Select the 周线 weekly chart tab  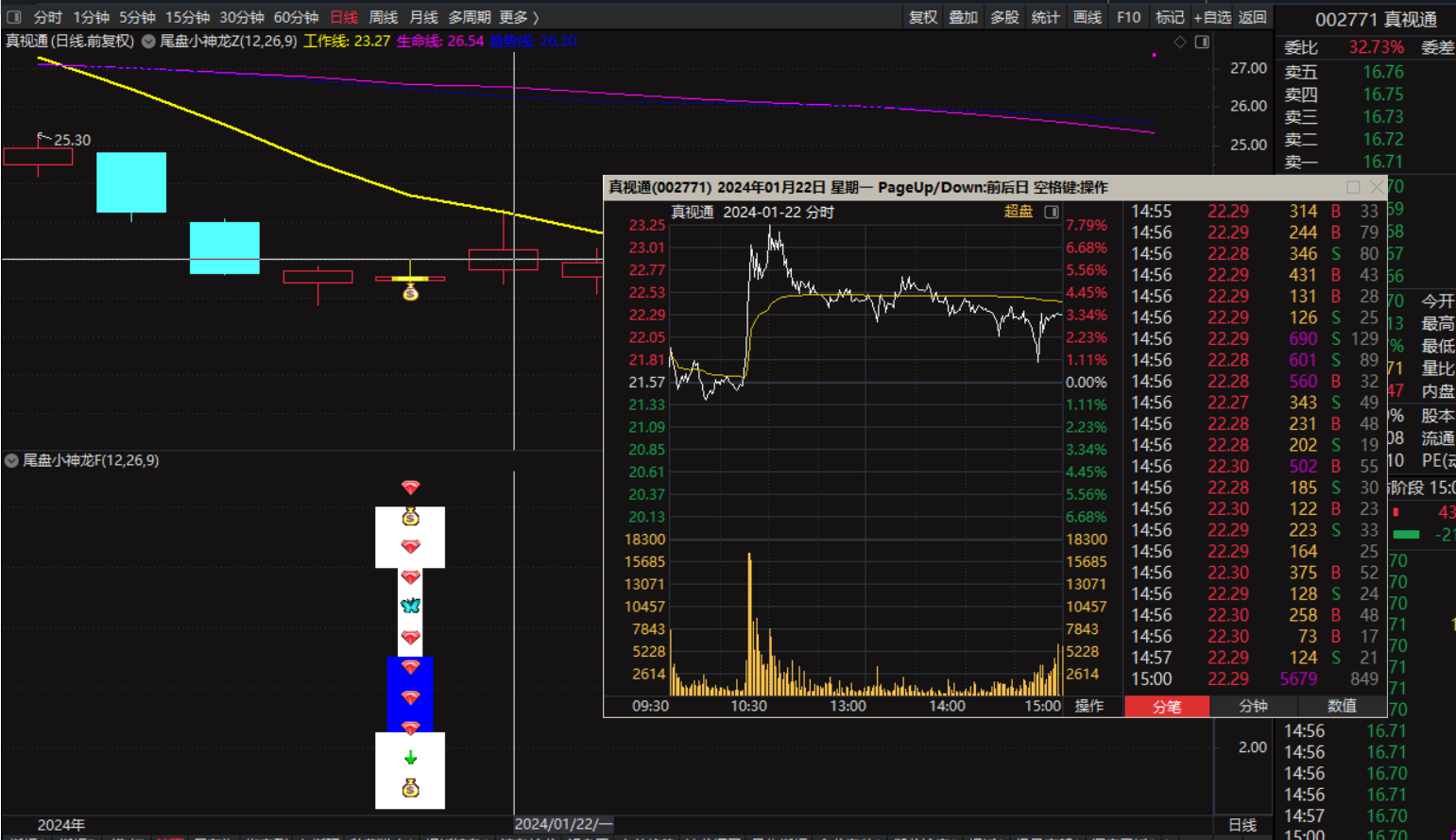(383, 17)
